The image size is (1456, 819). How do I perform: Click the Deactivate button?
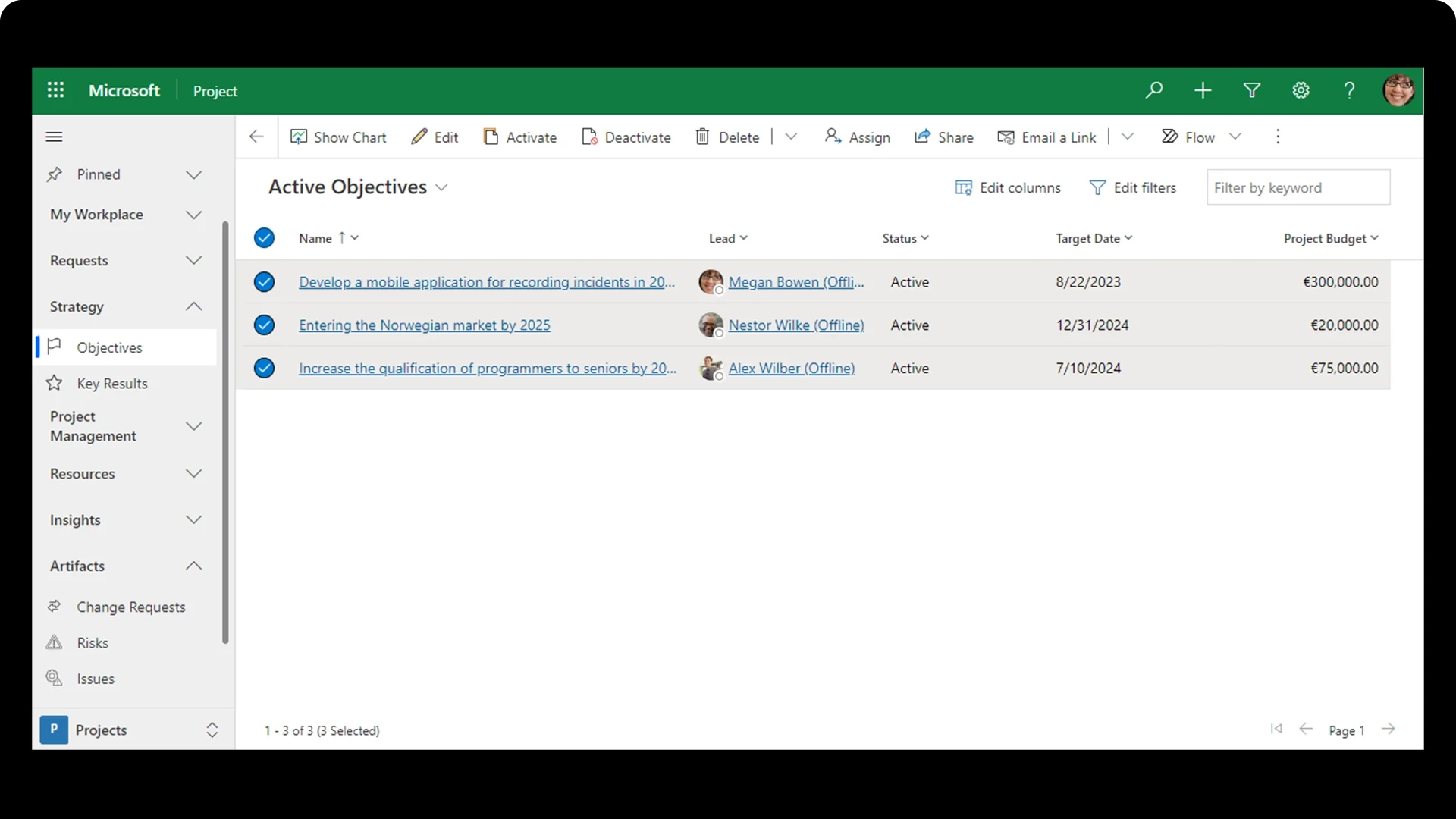[x=626, y=136]
